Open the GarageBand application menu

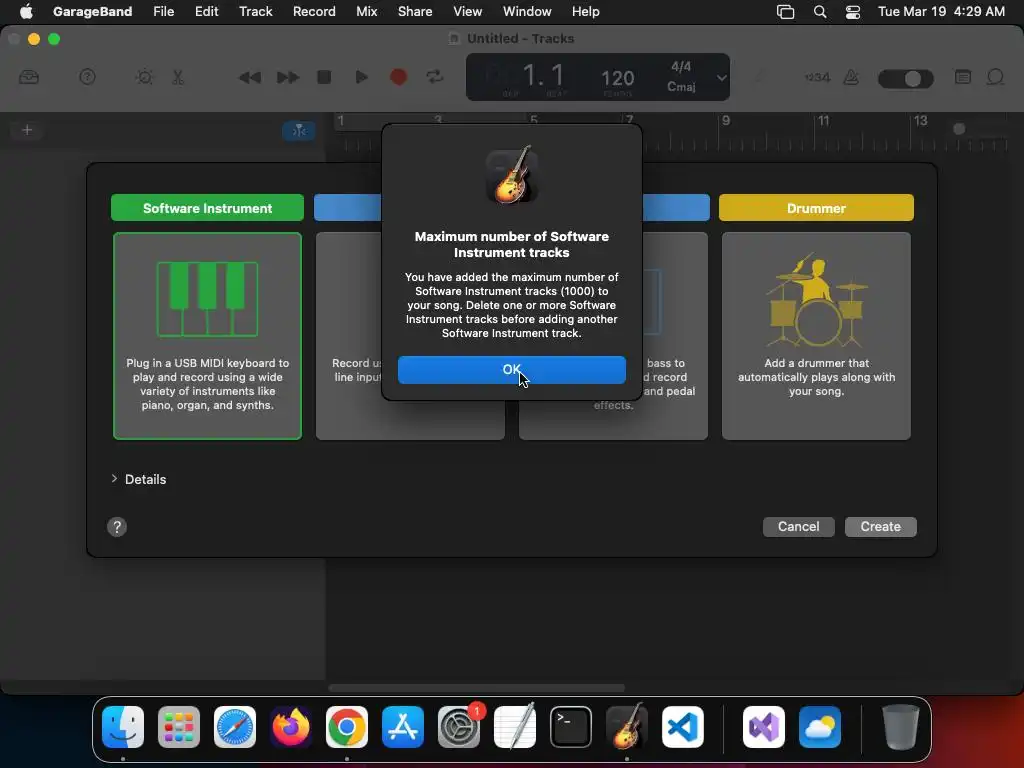(92, 11)
